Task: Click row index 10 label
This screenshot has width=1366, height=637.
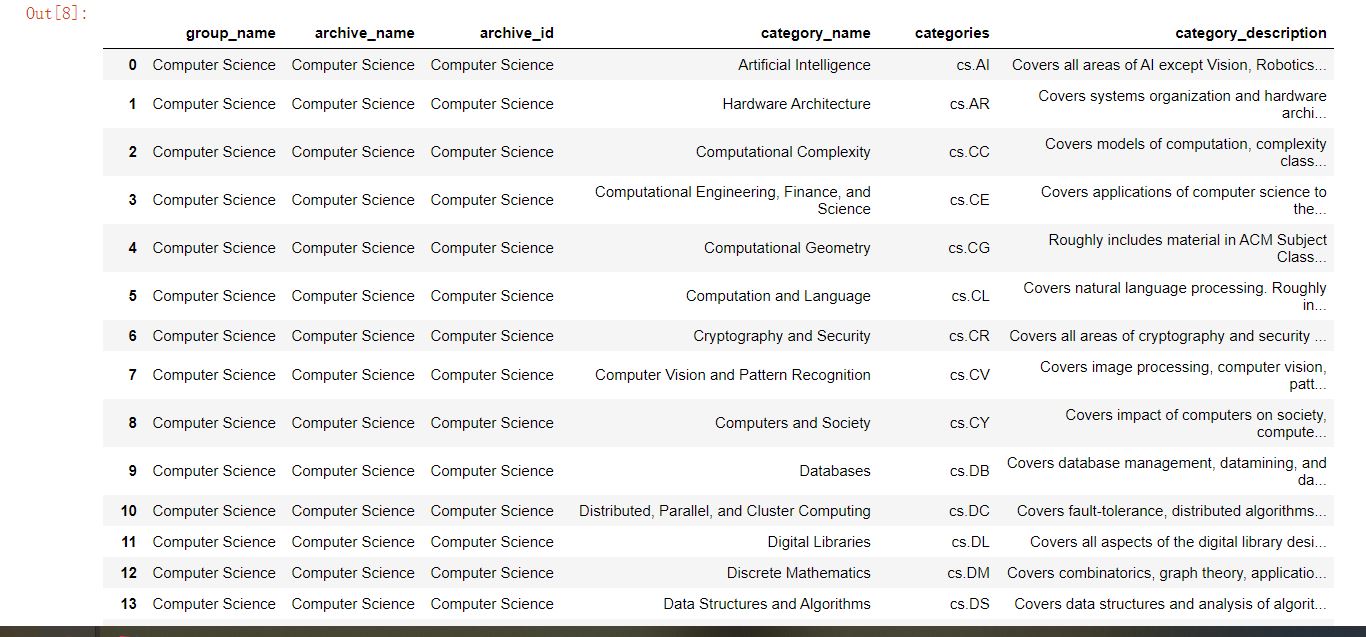Action: 129,511
